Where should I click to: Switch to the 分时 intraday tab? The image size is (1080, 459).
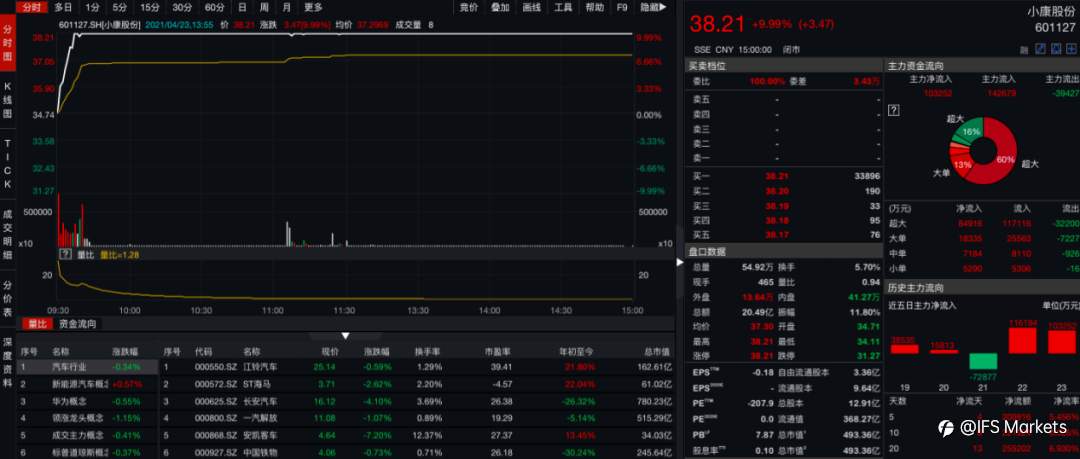[x=31, y=8]
